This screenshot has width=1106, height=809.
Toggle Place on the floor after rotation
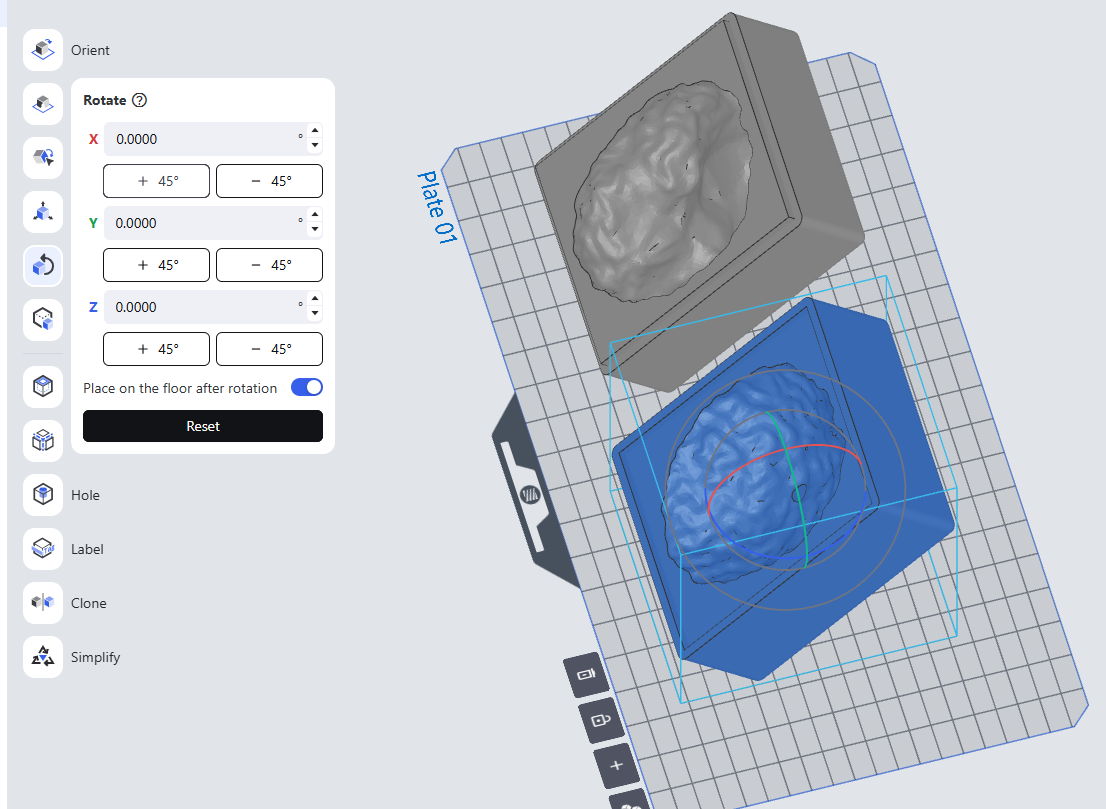pyautogui.click(x=307, y=387)
